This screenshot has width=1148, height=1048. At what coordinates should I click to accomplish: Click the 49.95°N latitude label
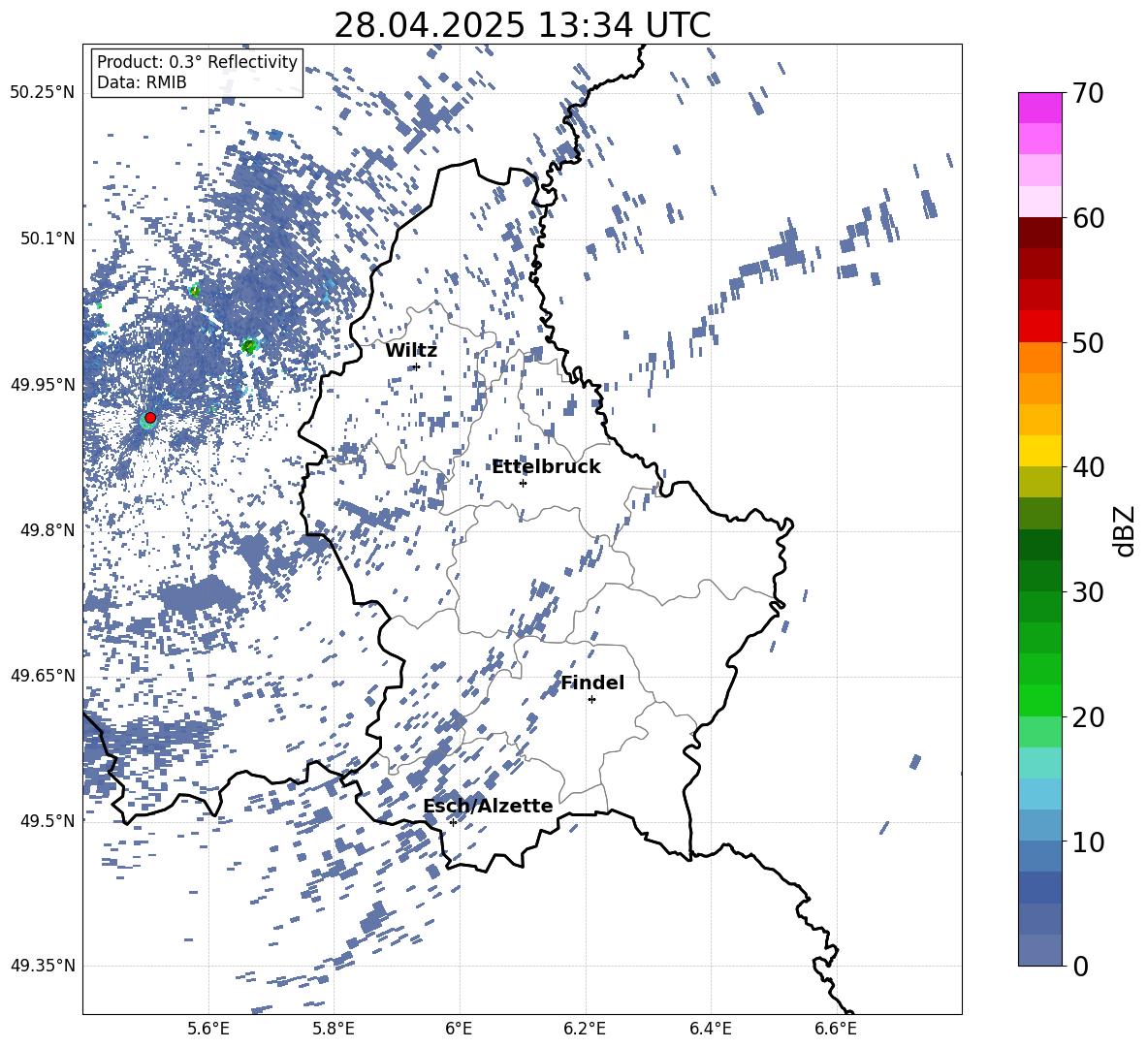[x=43, y=384]
